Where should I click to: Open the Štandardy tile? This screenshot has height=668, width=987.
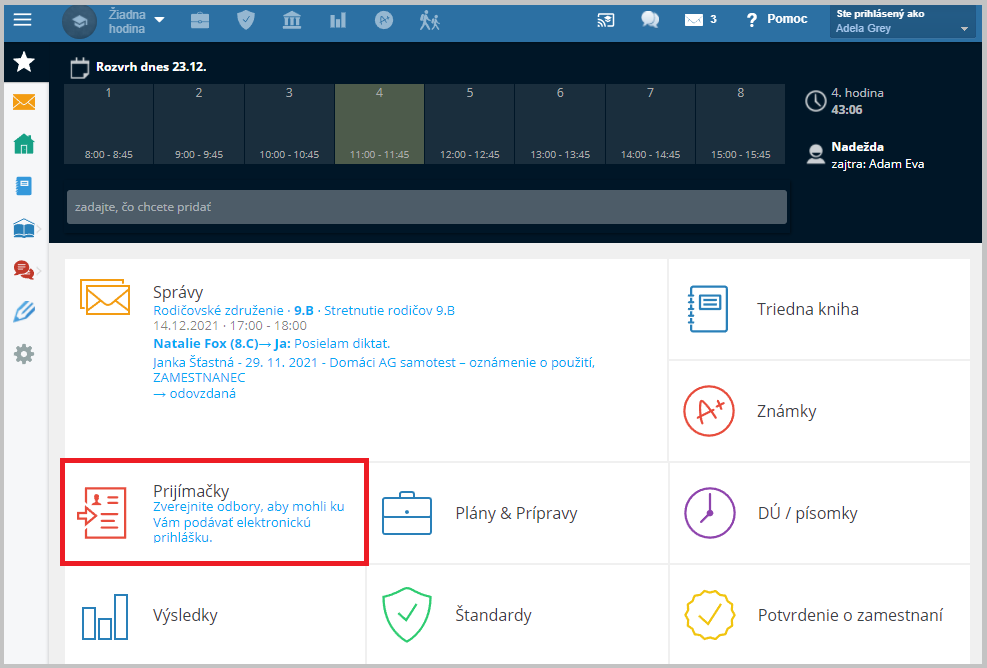(517, 615)
